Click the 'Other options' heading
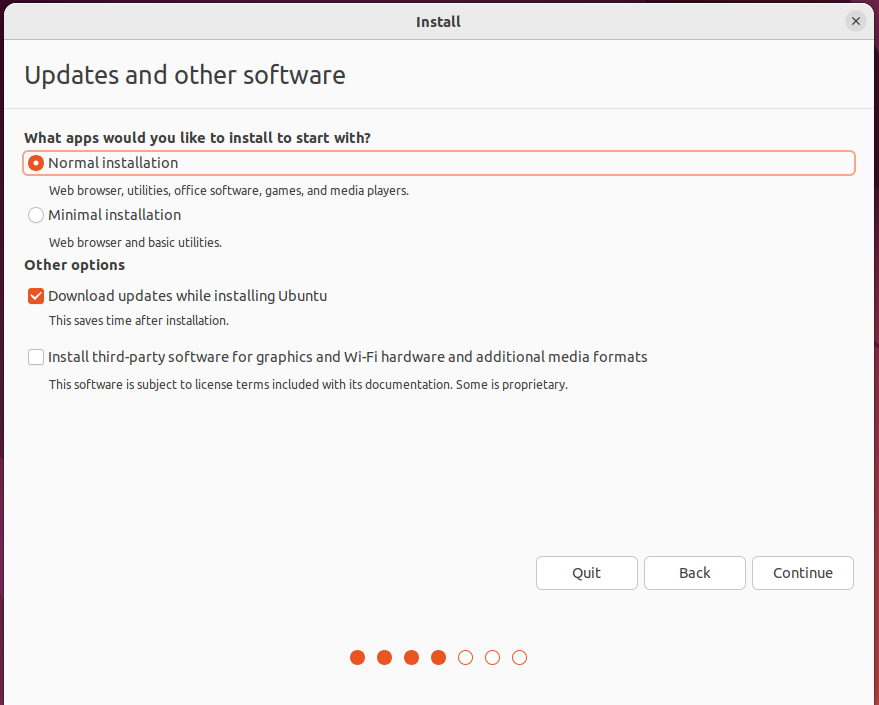Image resolution: width=879 pixels, height=705 pixels. click(x=75, y=265)
